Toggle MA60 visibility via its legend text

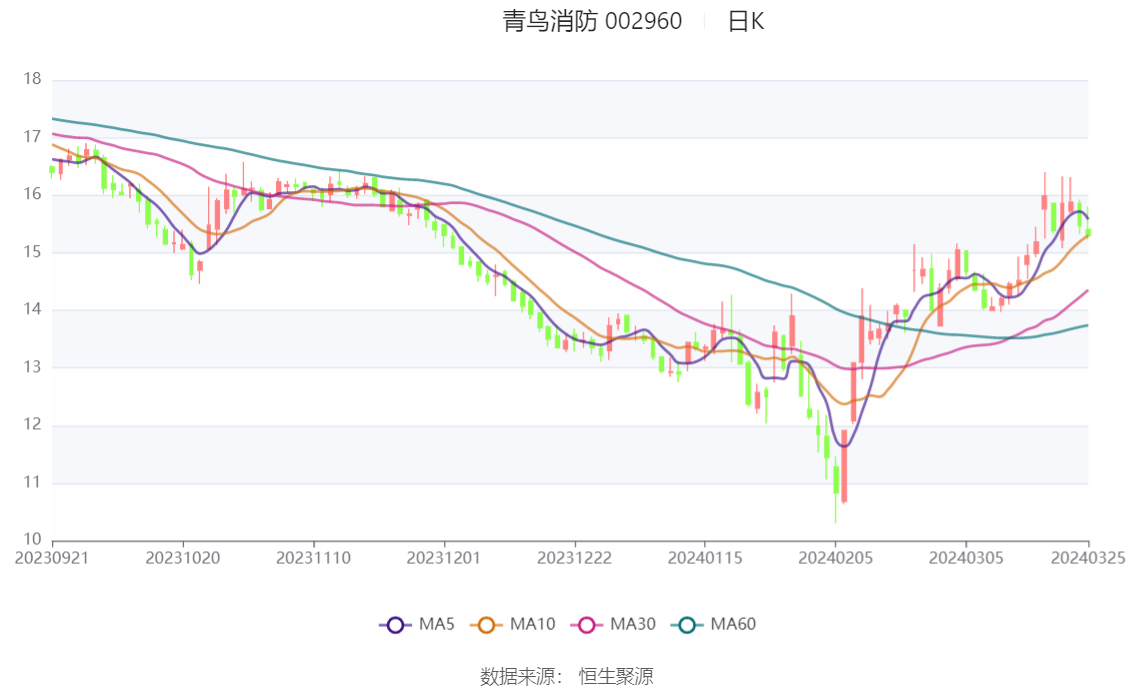(733, 625)
